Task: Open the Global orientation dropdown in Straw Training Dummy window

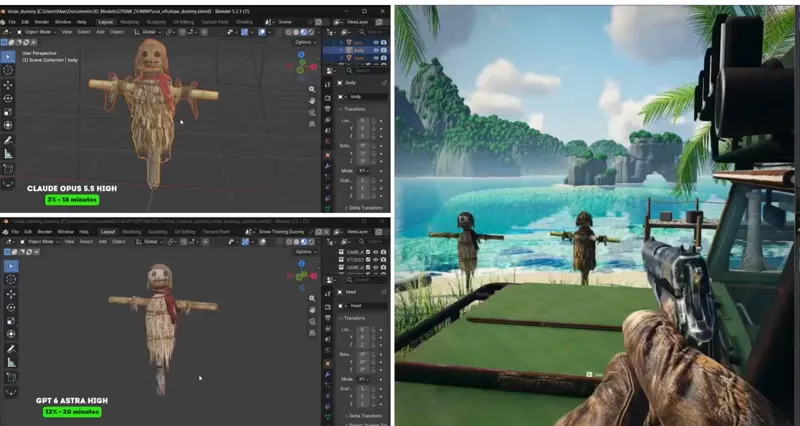Action: tap(149, 241)
